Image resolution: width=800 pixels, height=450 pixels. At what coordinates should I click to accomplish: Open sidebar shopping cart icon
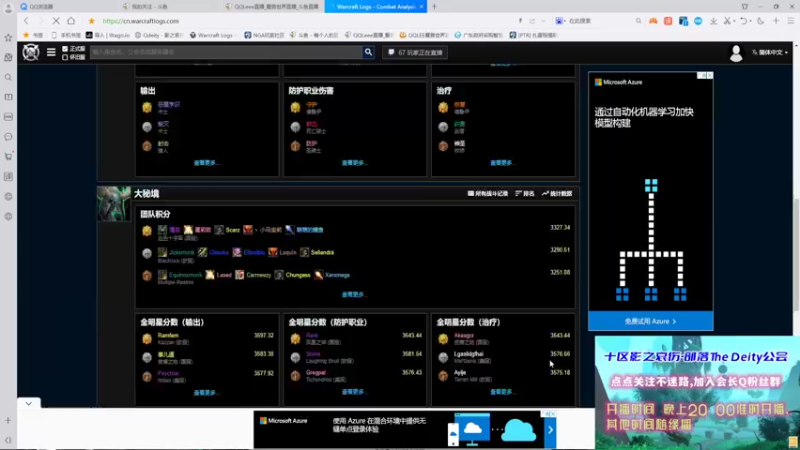point(8,157)
